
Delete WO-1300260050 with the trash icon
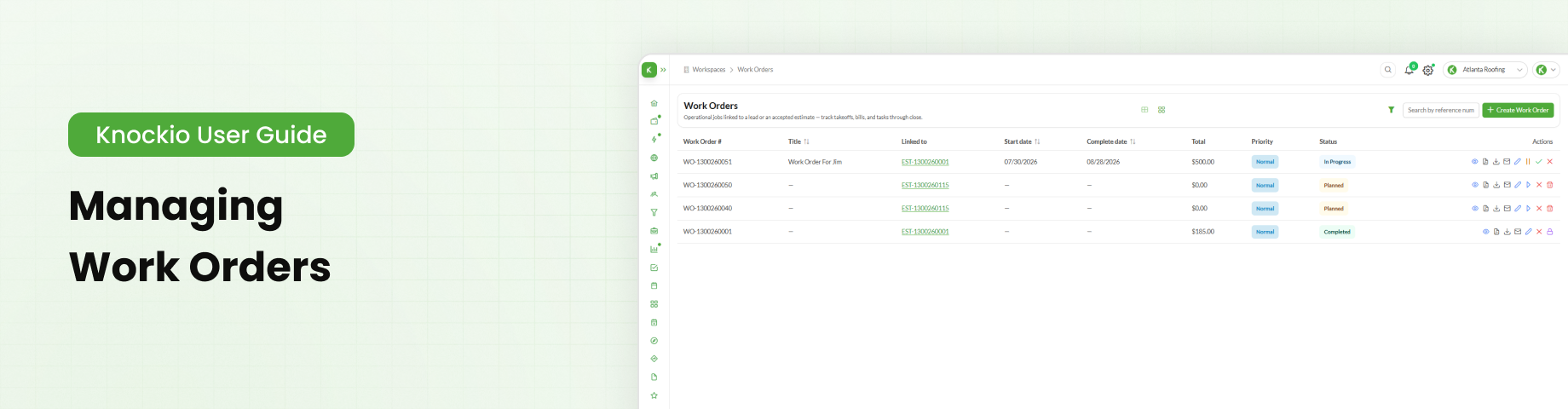(1549, 185)
